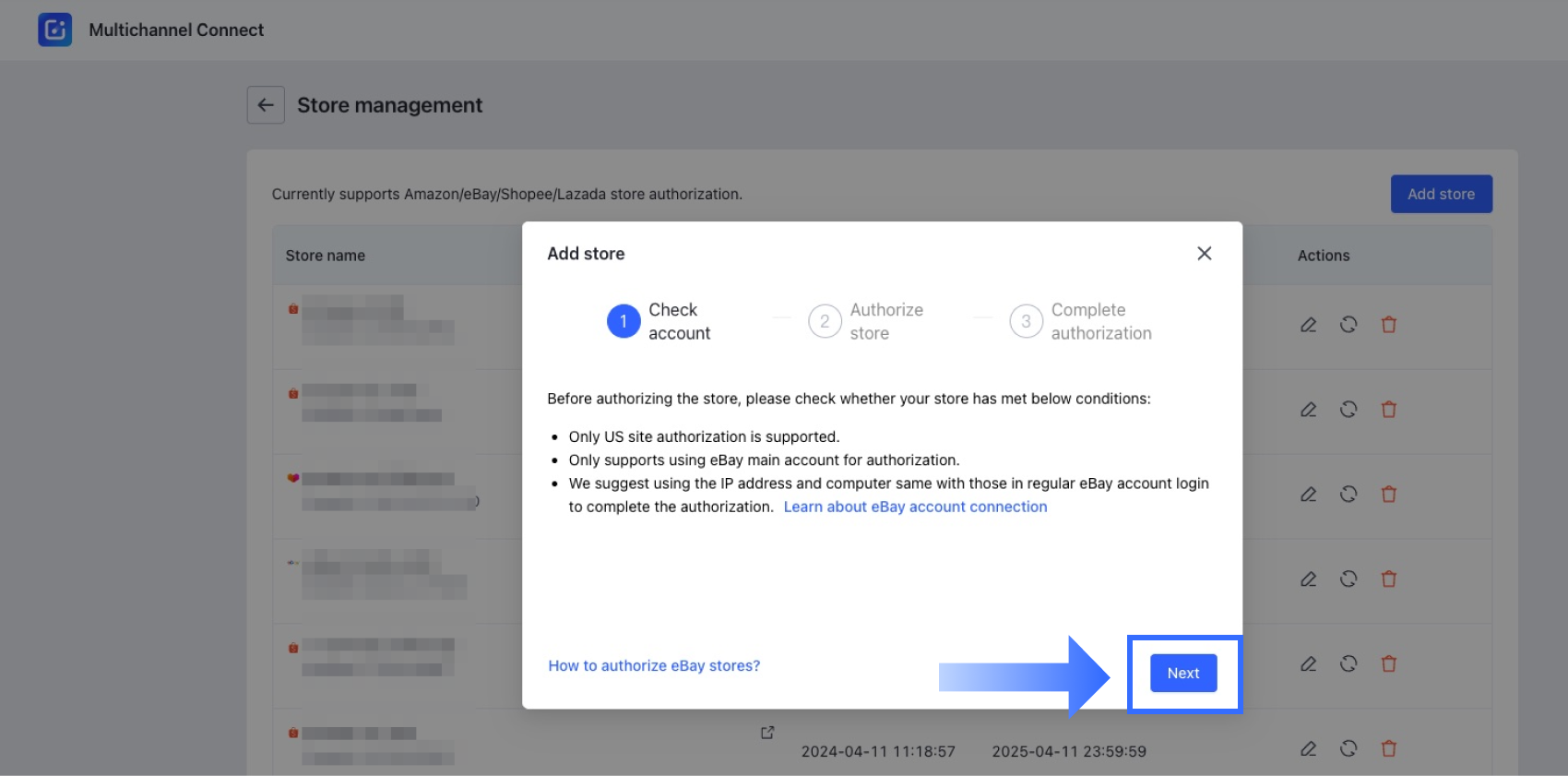Image resolution: width=1568 pixels, height=776 pixels.
Task: Open the external link icon in last row
Action: coord(767,733)
